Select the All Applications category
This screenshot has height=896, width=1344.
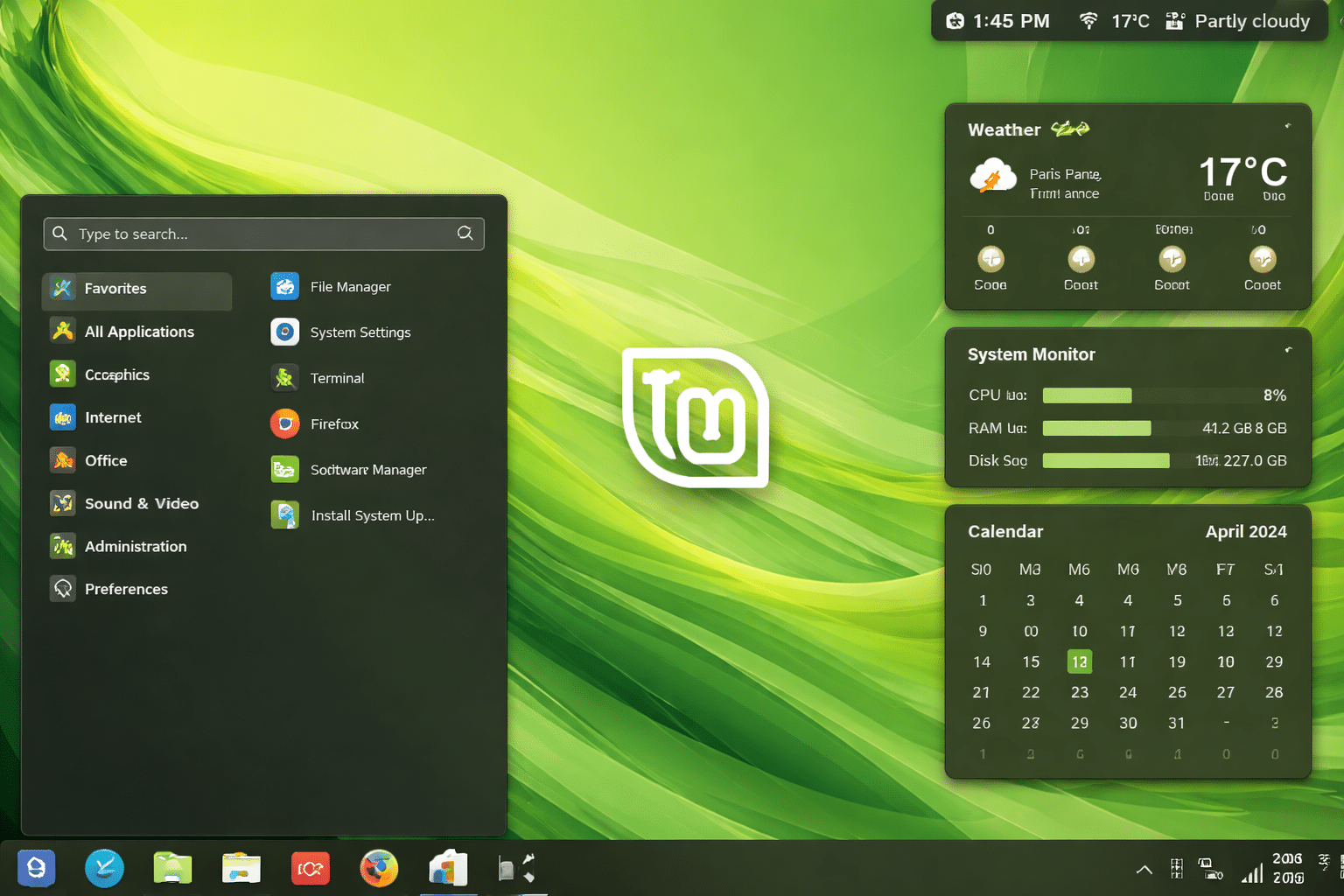coord(139,331)
